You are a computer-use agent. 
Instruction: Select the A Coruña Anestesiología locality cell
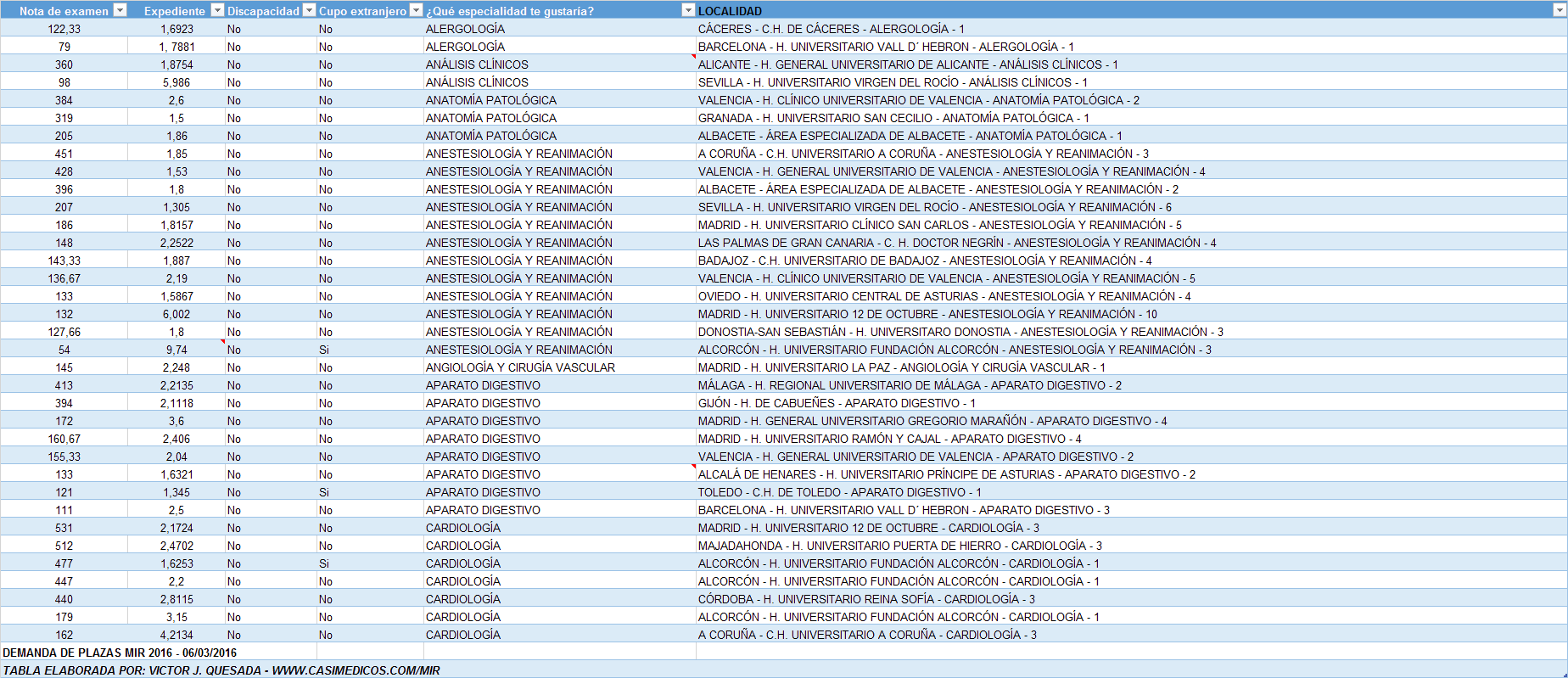1131,154
